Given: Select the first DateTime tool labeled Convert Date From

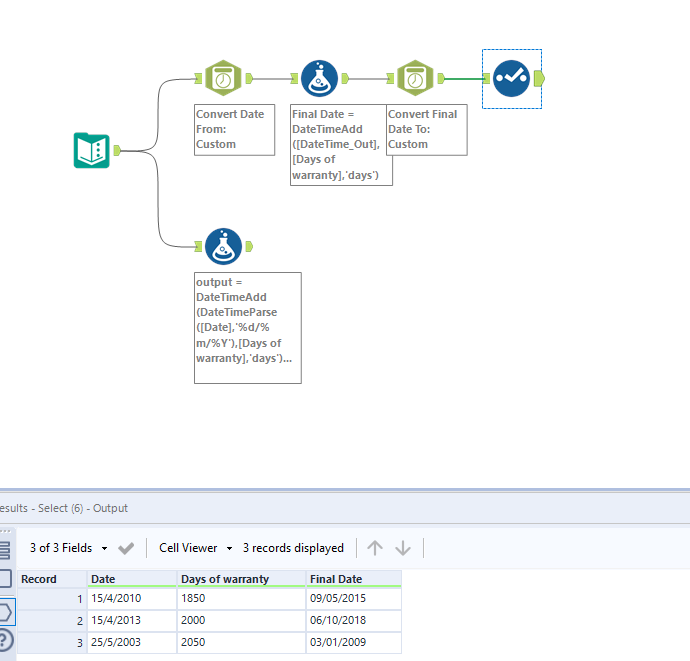Looking at the screenshot, I should click(224, 78).
